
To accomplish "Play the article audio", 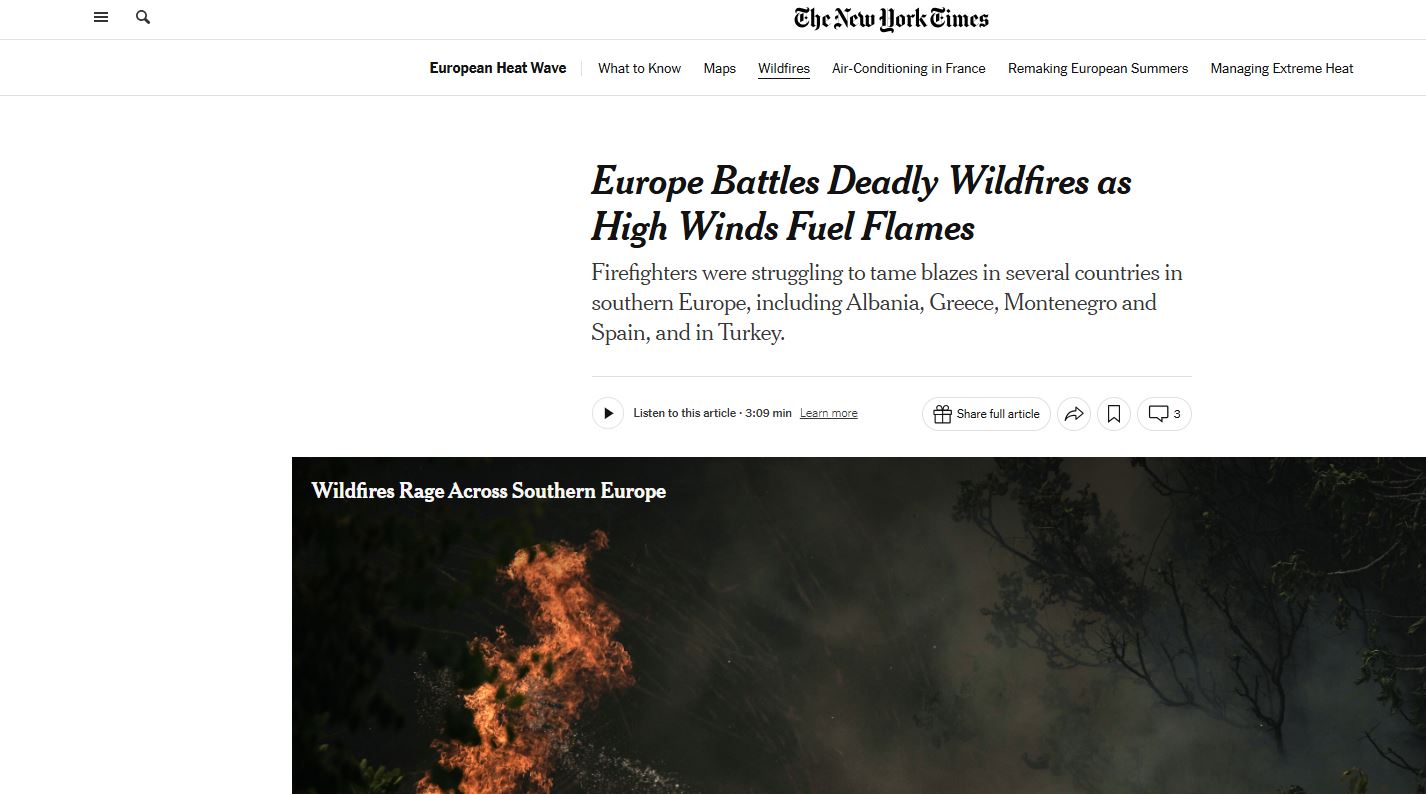I will 608,413.
